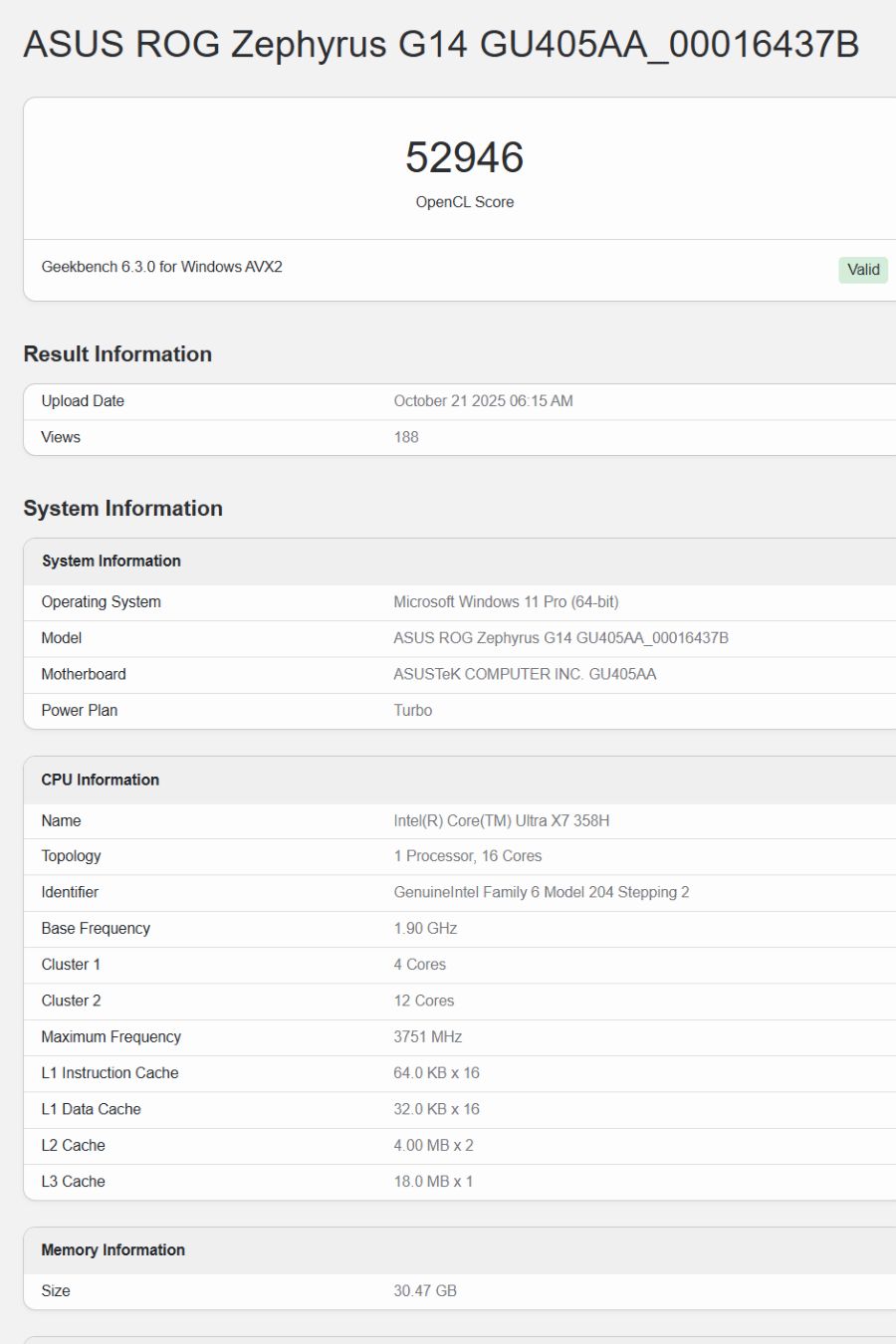The image size is (896, 1344).
Task: Click the Power Plan Turbo value
Action: pos(413,710)
